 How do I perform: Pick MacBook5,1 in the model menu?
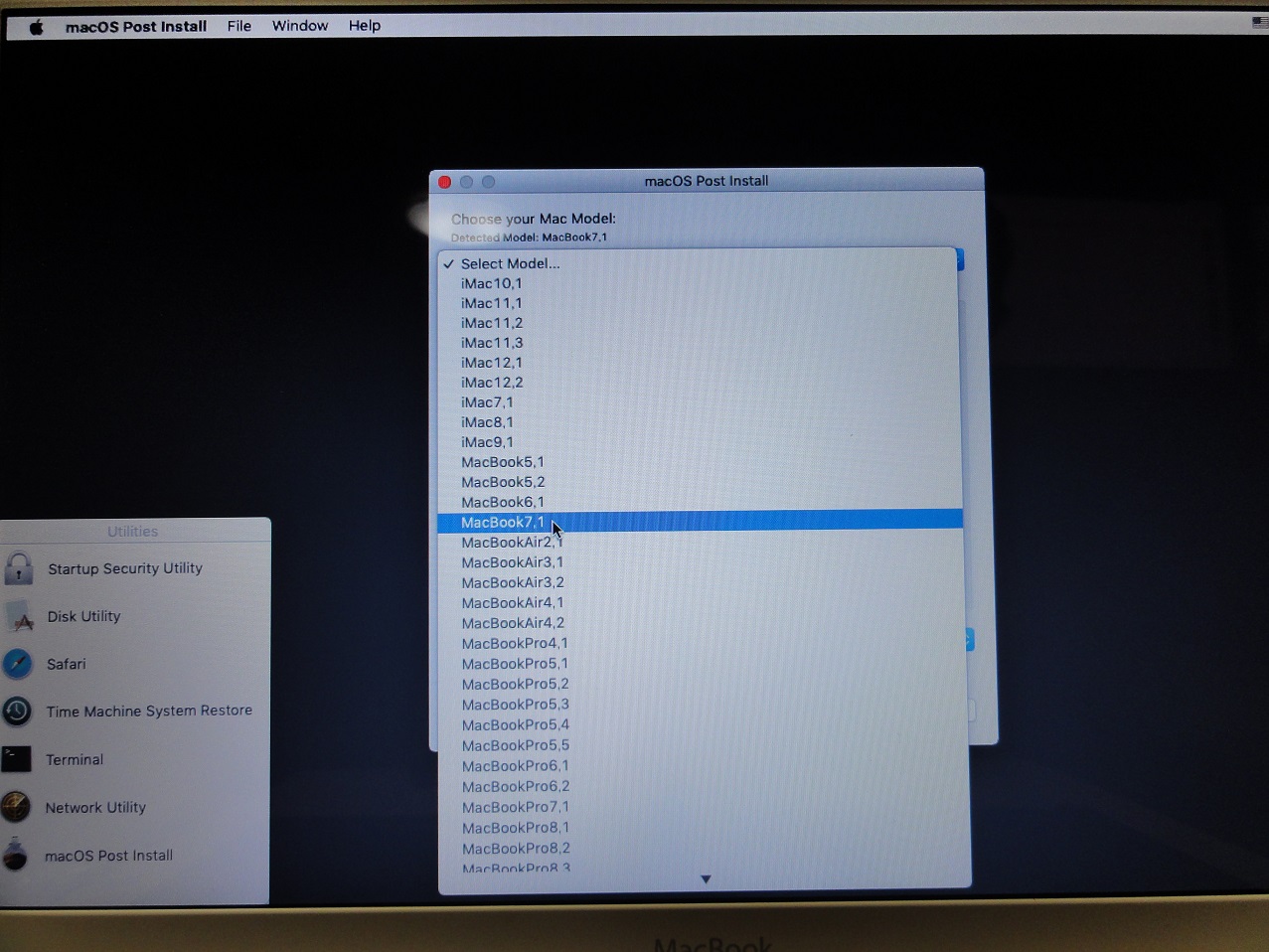point(700,462)
